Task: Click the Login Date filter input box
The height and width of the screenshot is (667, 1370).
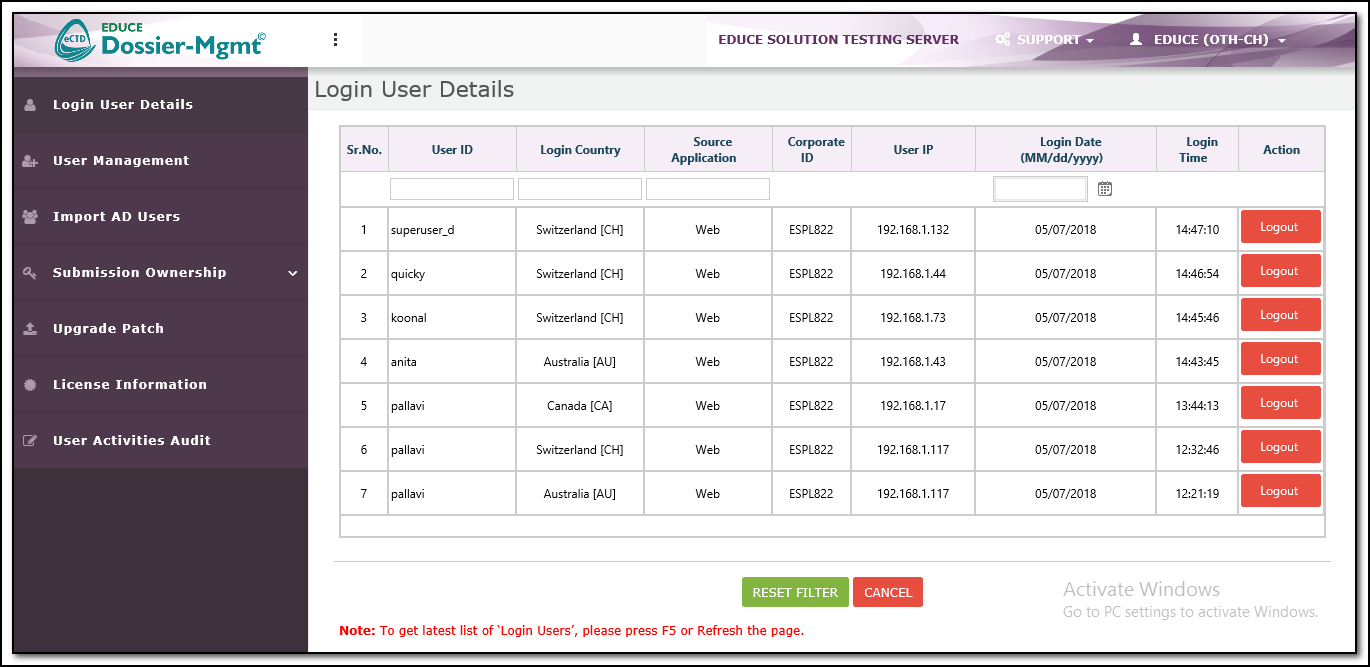Action: 1040,189
